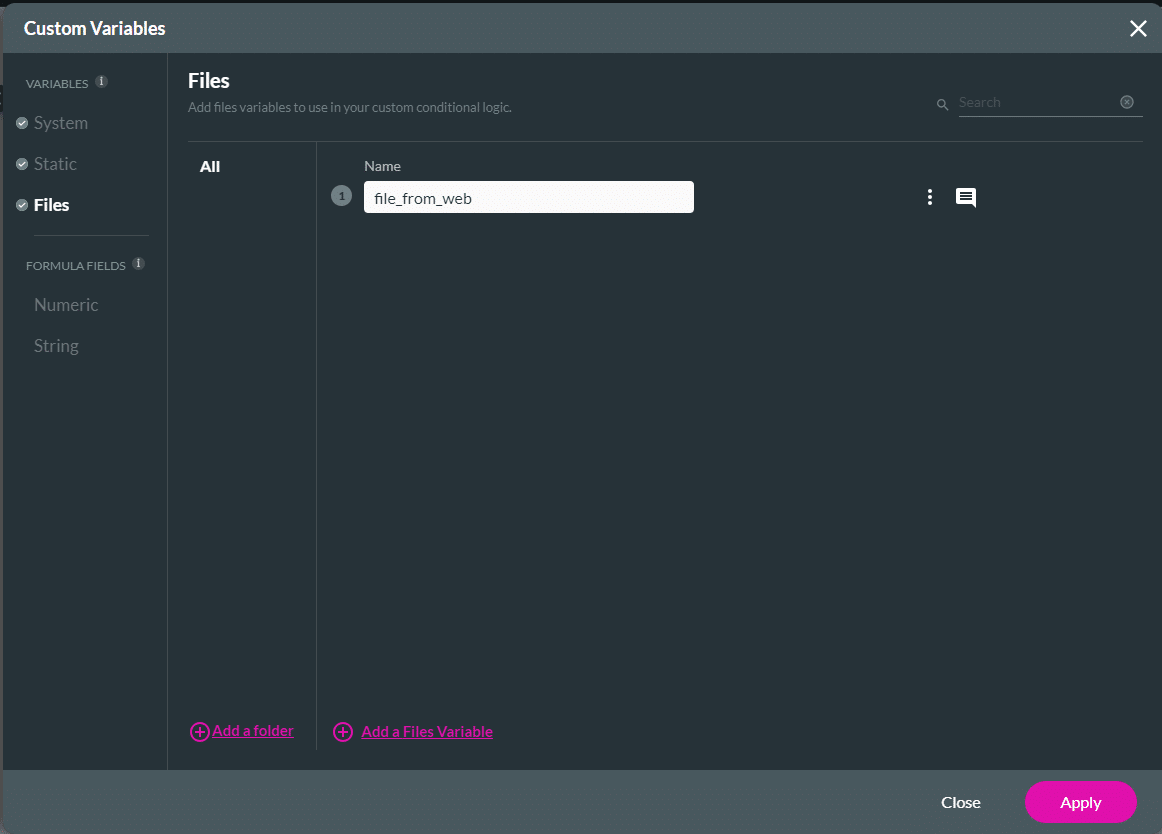This screenshot has height=834, width=1162.
Task: Click the info icon beside VARIABLES
Action: pyautogui.click(x=102, y=82)
